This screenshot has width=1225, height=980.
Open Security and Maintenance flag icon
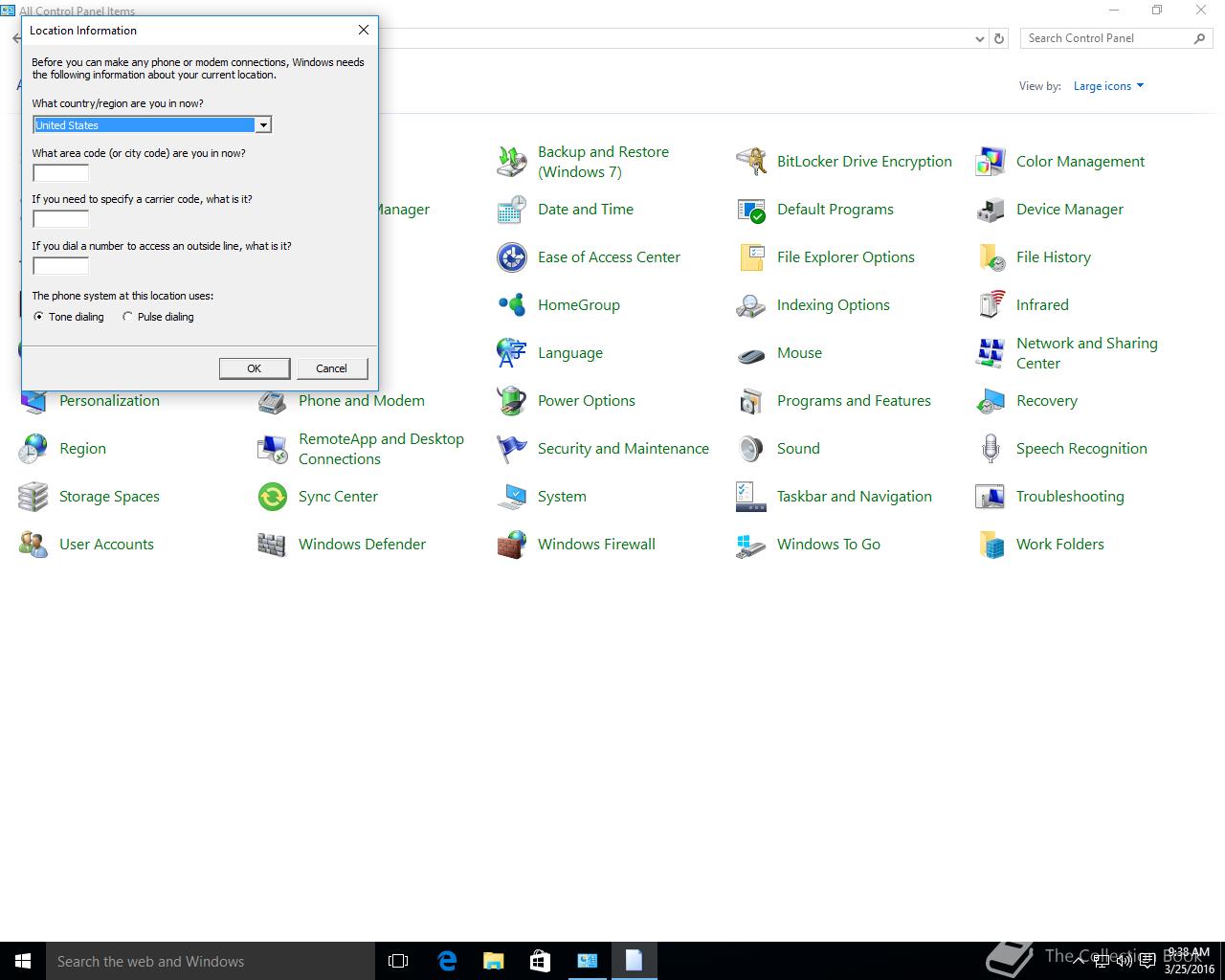click(x=512, y=449)
